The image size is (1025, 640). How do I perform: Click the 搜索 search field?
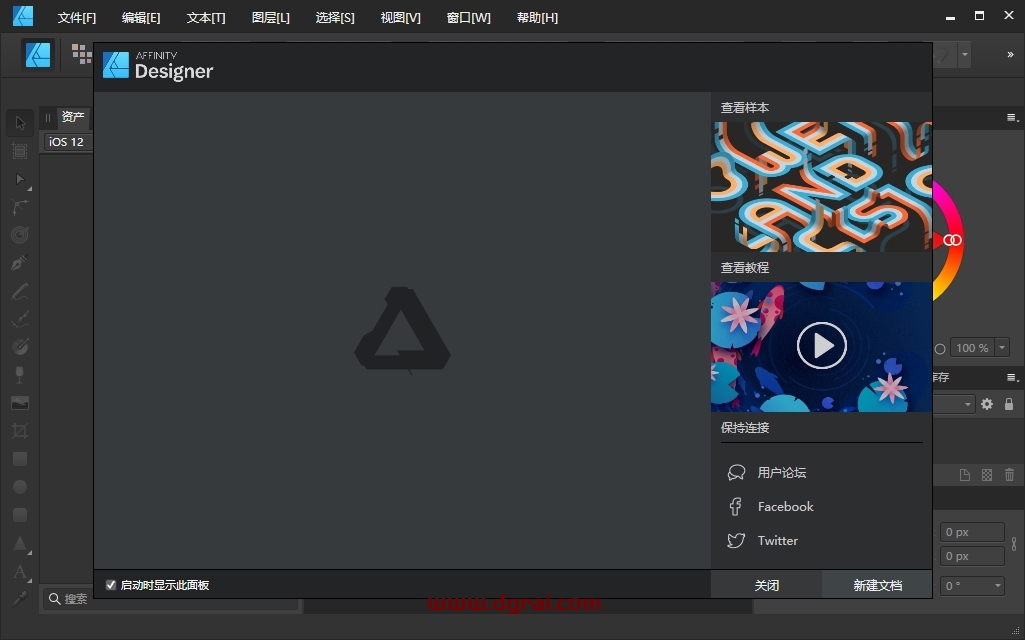click(x=171, y=599)
